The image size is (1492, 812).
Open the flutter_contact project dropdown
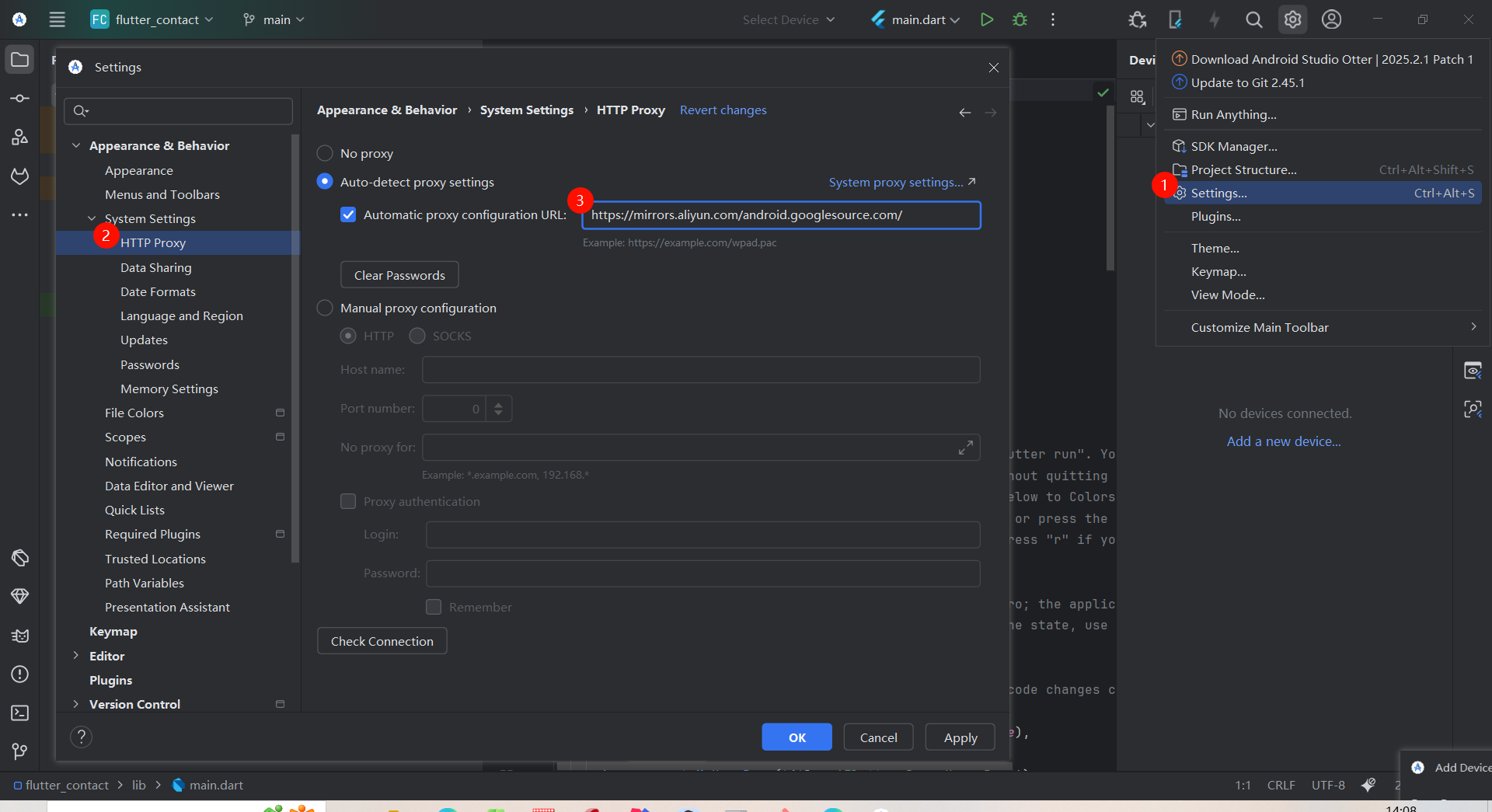click(x=152, y=19)
